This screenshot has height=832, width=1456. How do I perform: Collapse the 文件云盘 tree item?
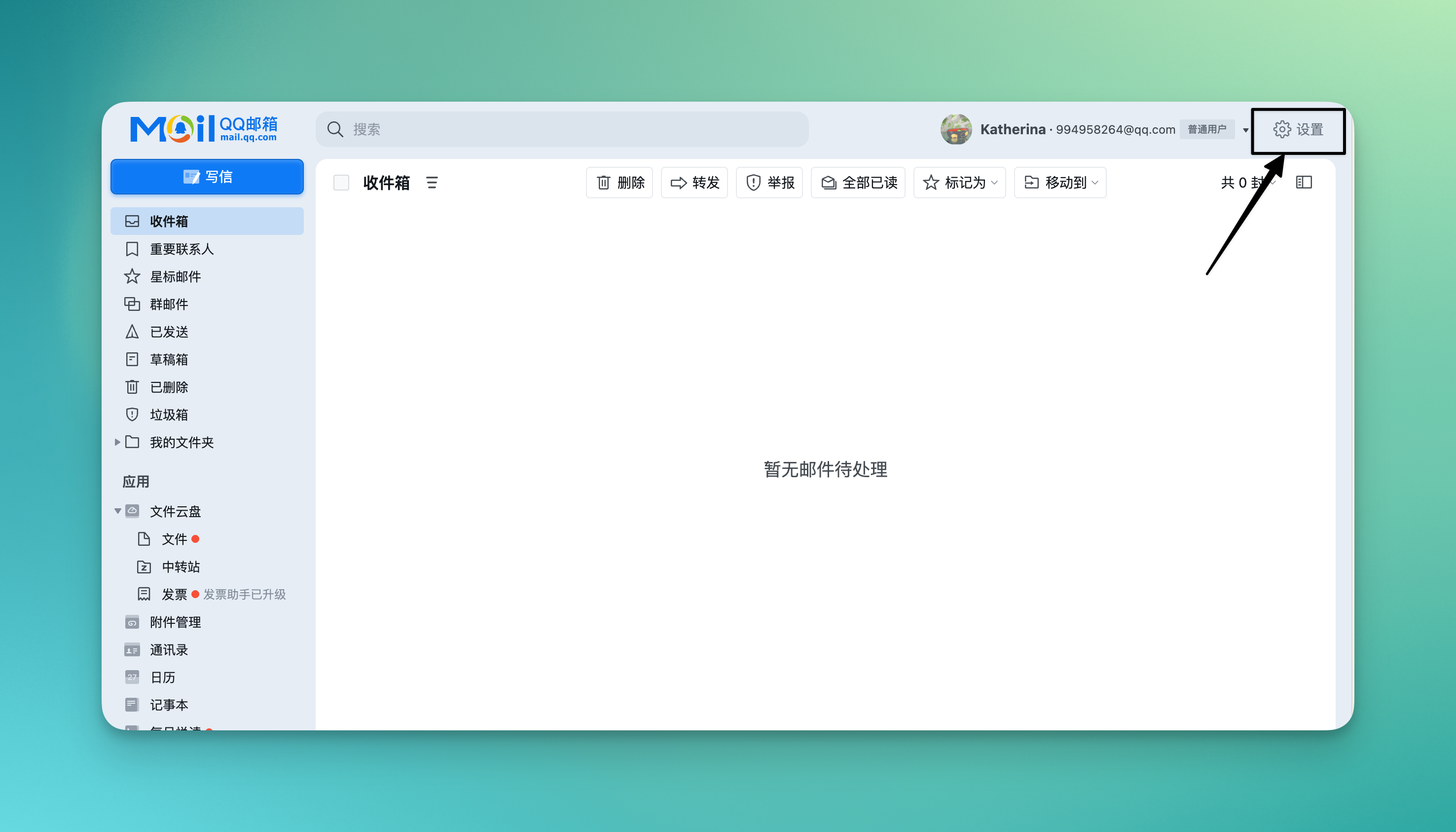tap(118, 511)
